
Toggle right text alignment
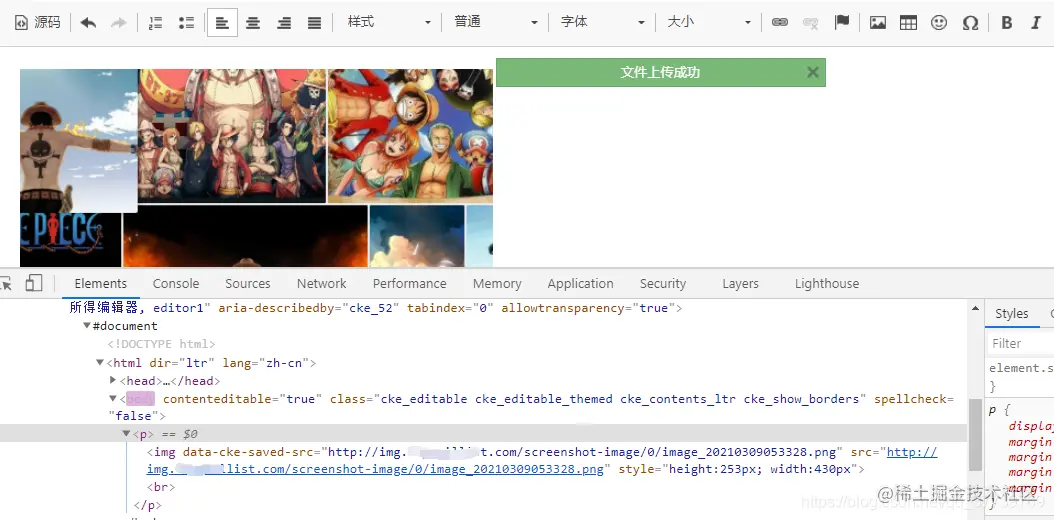(284, 22)
